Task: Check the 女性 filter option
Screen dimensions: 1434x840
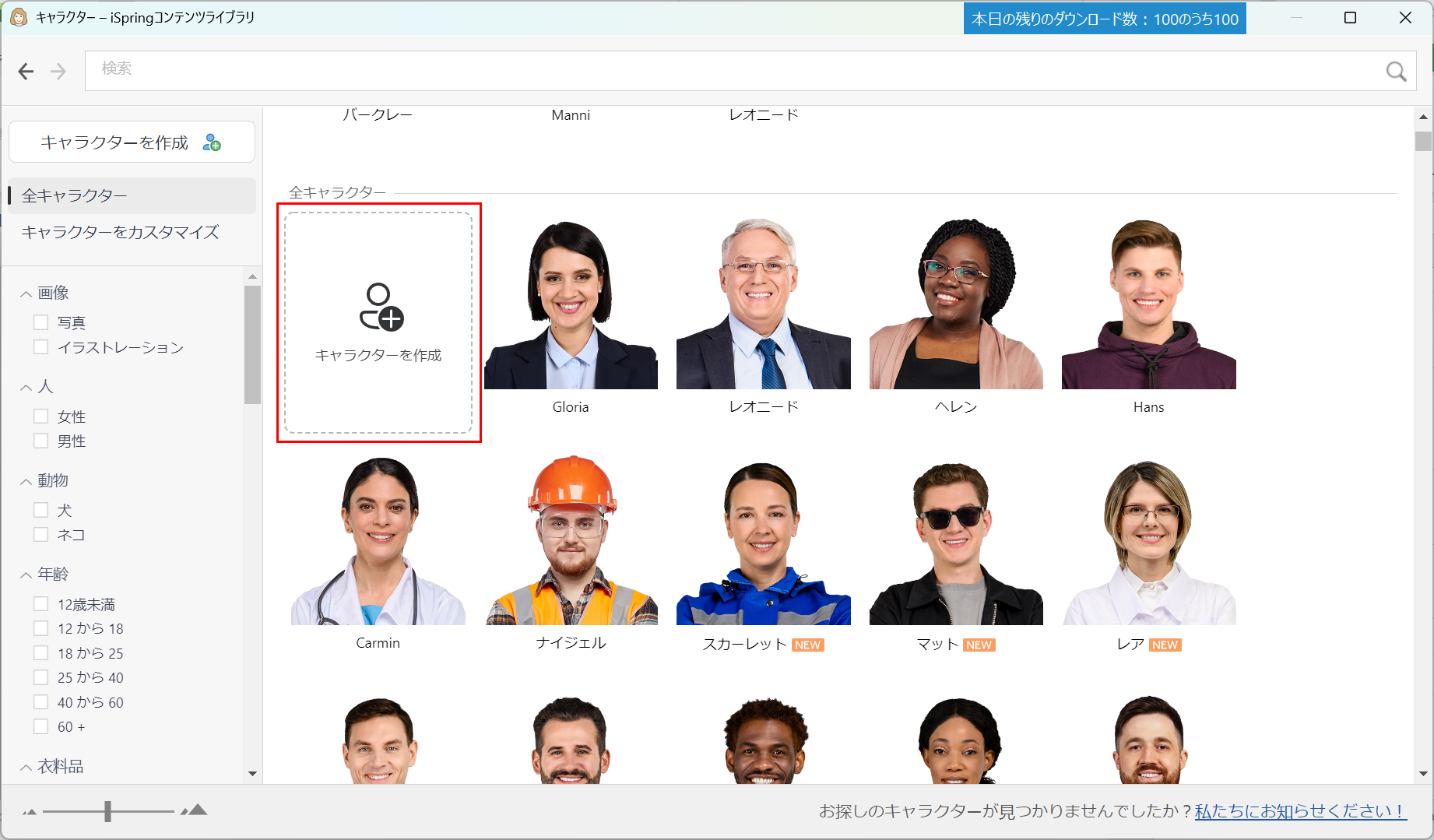Action: [40, 416]
